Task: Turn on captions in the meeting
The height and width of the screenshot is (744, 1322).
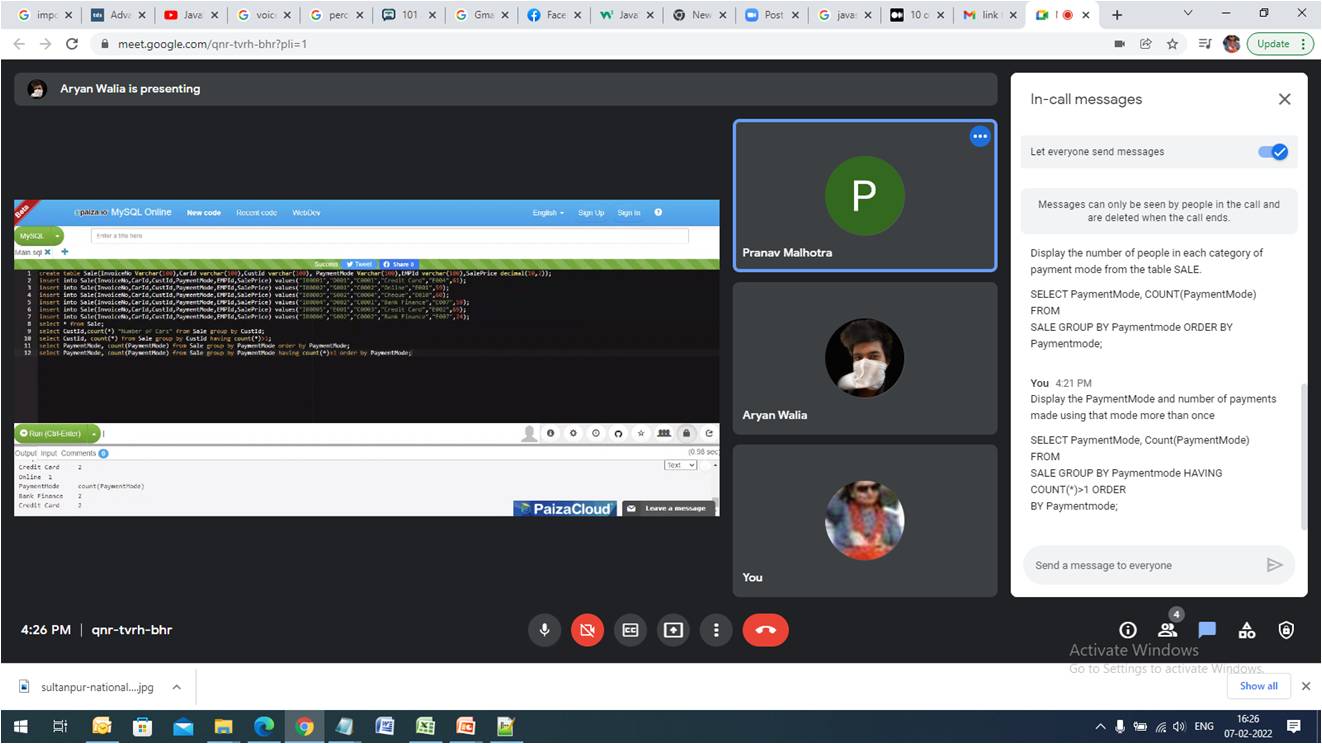Action: click(631, 630)
